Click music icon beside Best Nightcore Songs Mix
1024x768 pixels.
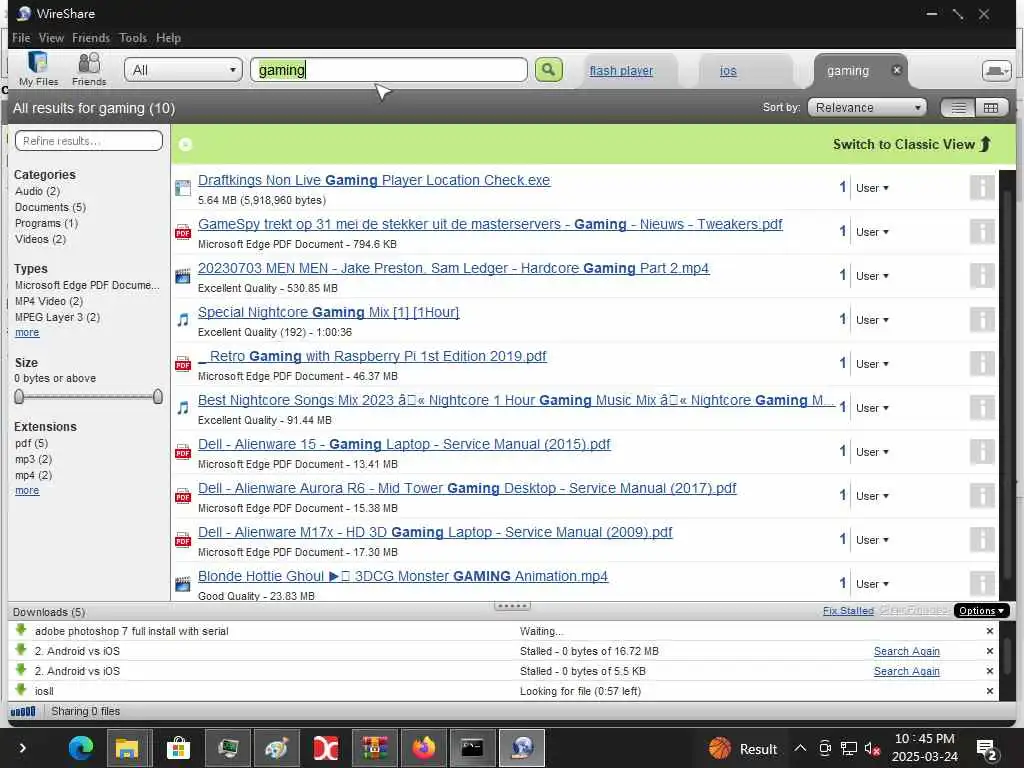coord(183,408)
